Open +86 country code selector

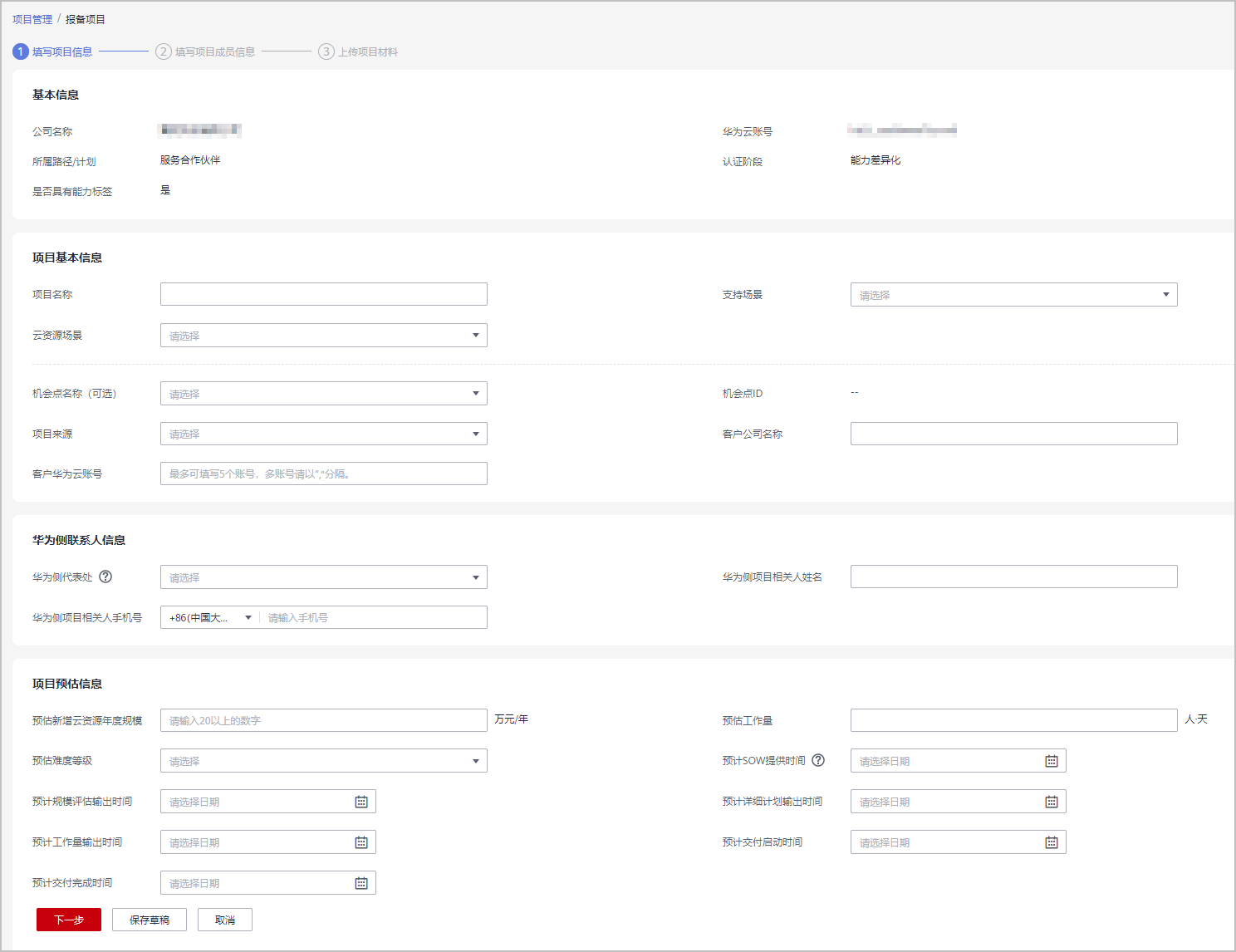pyautogui.click(x=210, y=617)
